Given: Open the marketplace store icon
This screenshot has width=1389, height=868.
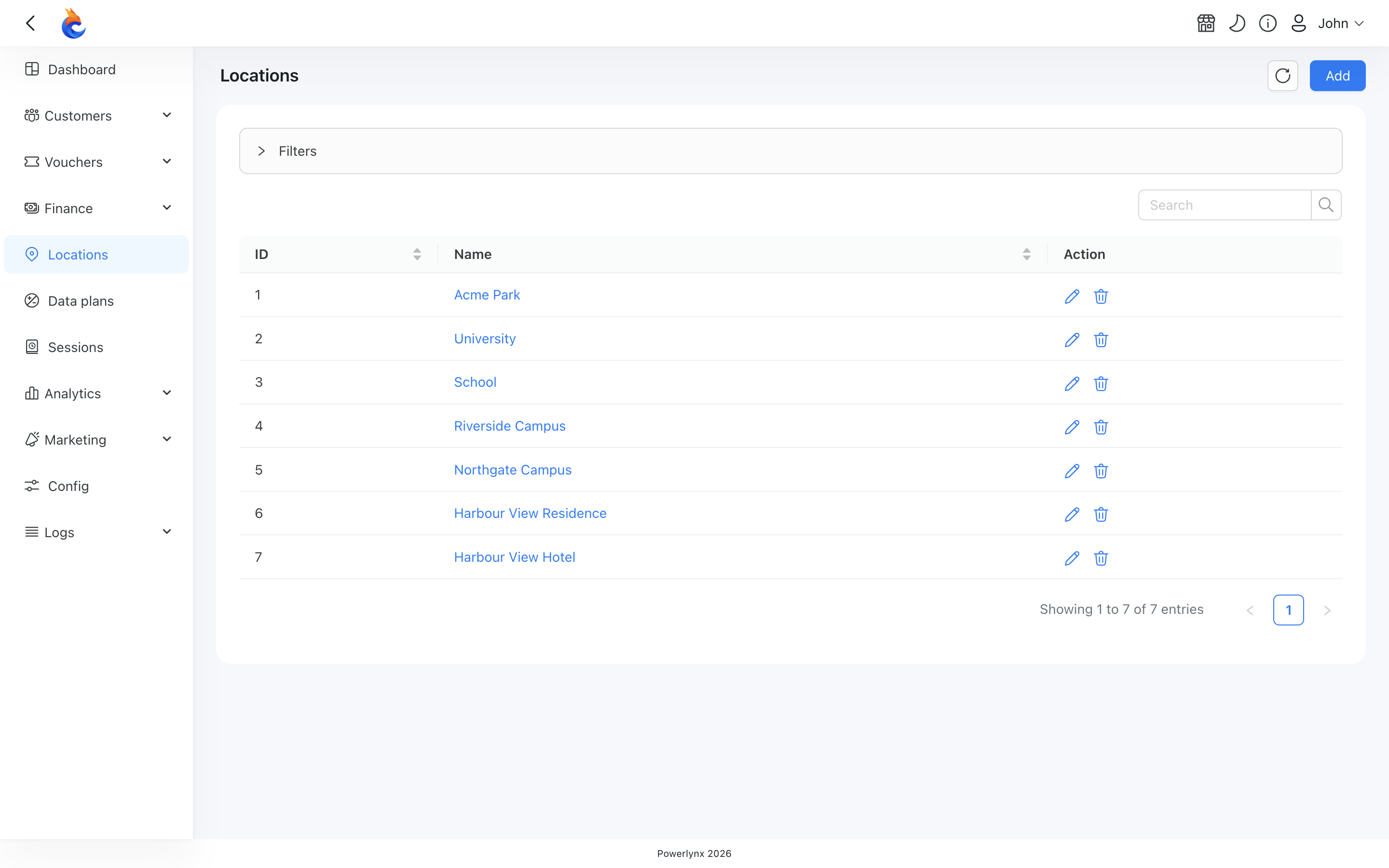Looking at the screenshot, I should click(1206, 24).
